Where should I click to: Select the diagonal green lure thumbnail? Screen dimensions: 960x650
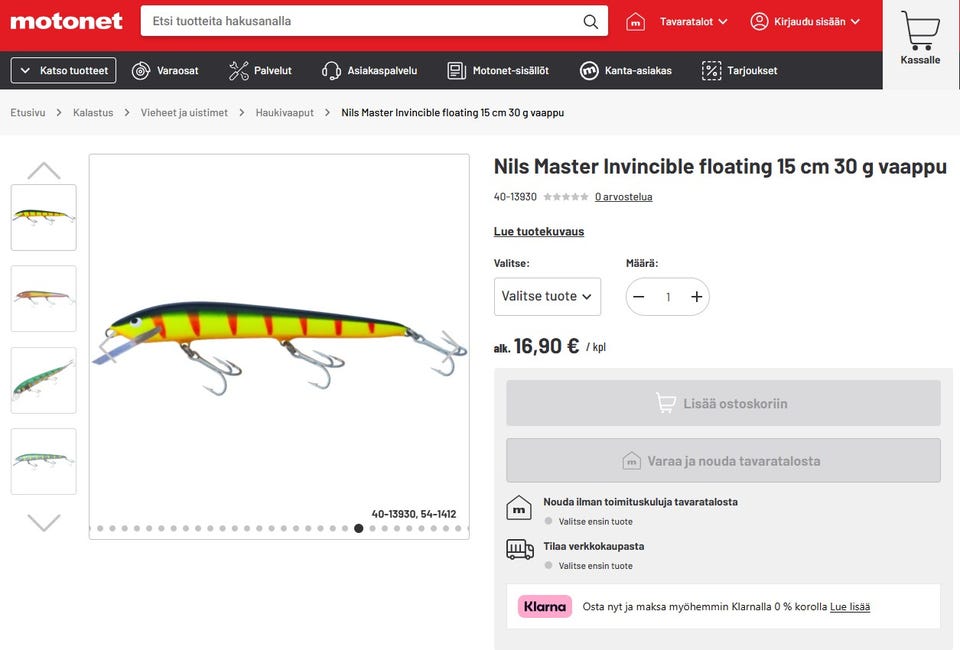(43, 380)
